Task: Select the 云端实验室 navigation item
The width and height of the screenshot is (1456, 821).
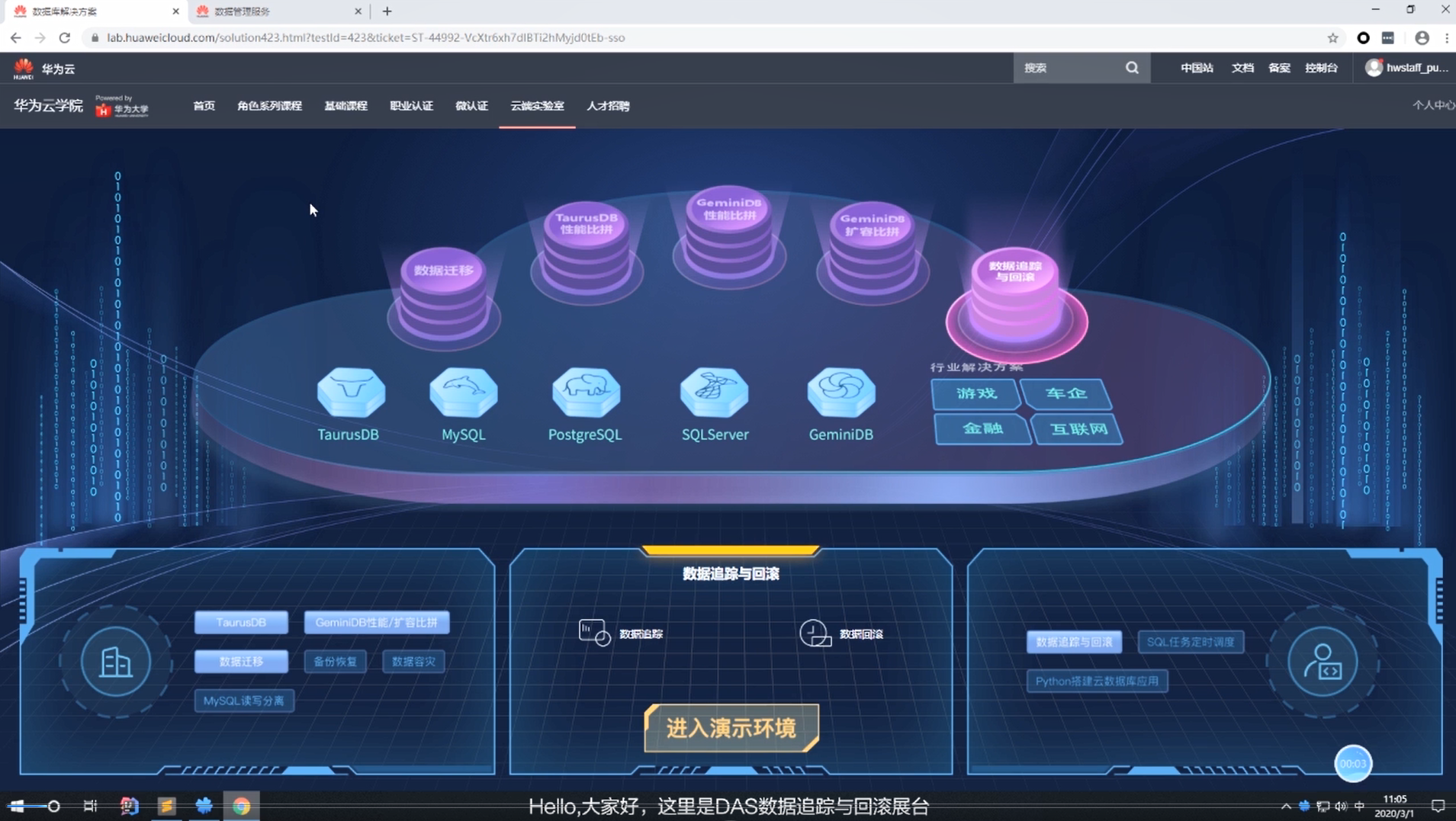Action: tap(537, 106)
